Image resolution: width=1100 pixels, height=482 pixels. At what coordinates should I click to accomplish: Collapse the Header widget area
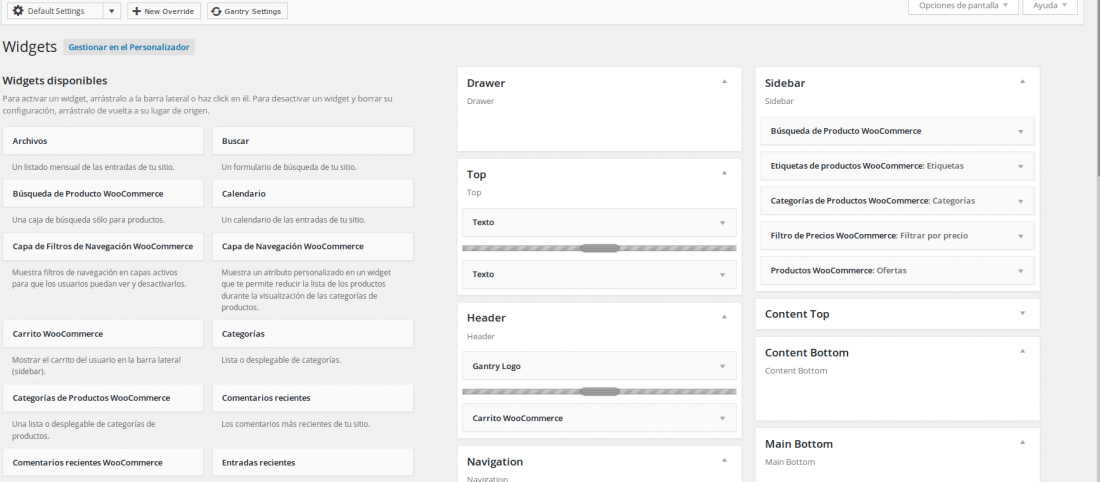[724, 317]
